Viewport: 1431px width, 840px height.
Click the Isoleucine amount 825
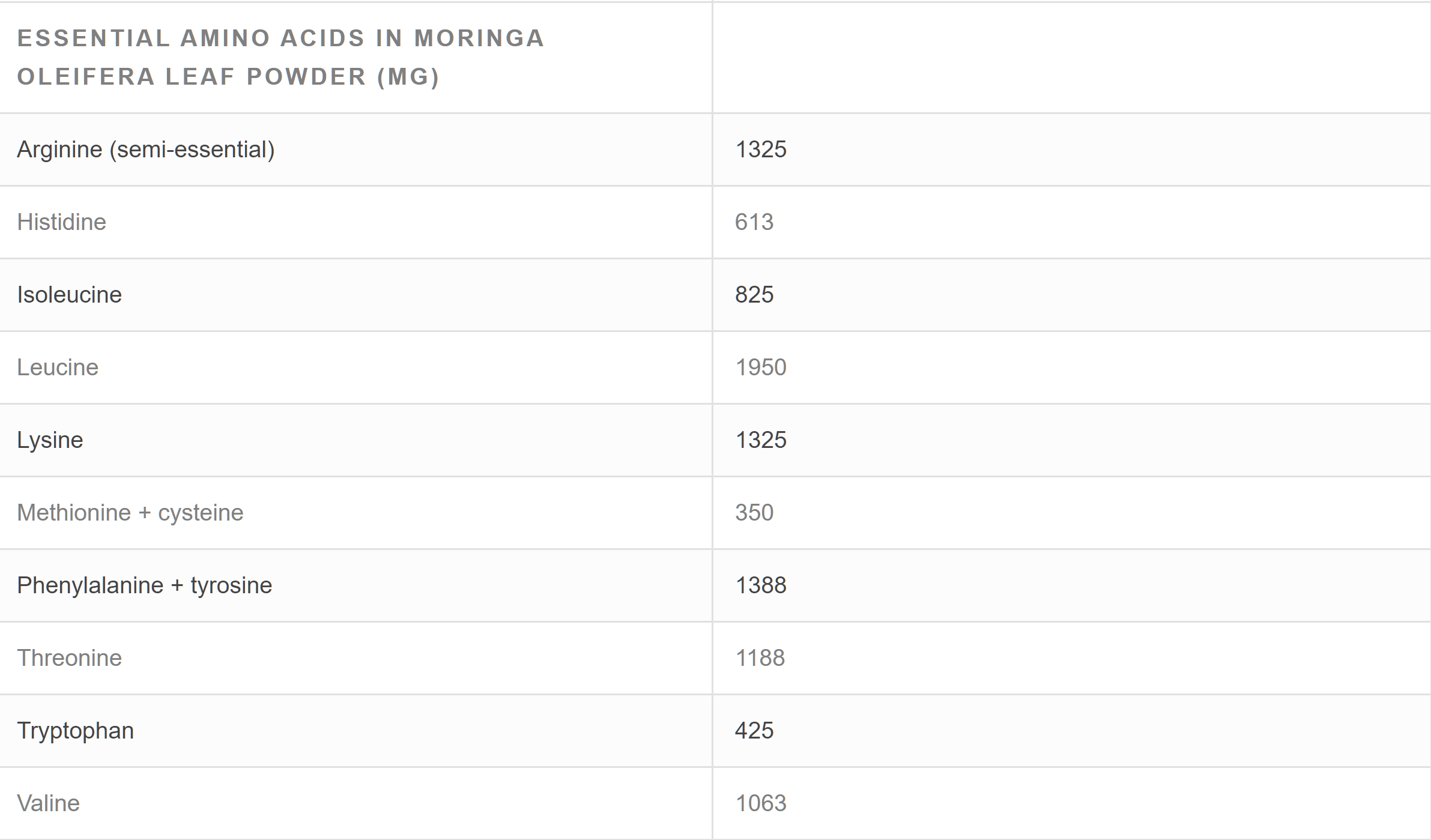pos(754,295)
